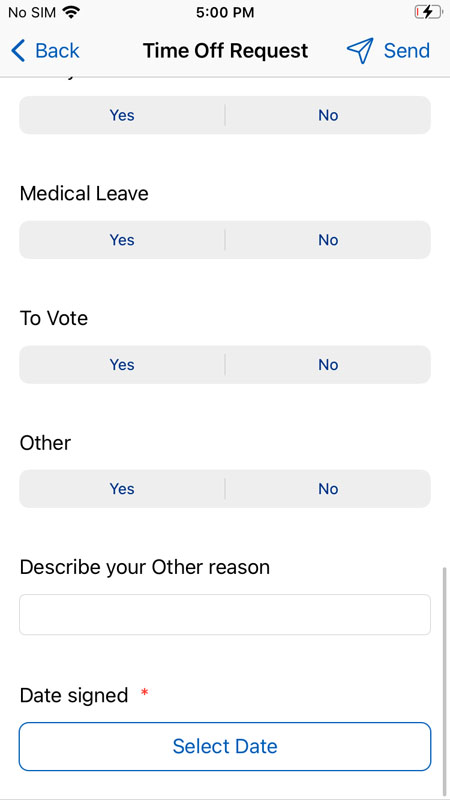Select Yes for Medical Leave
450x800 pixels.
click(x=122, y=240)
